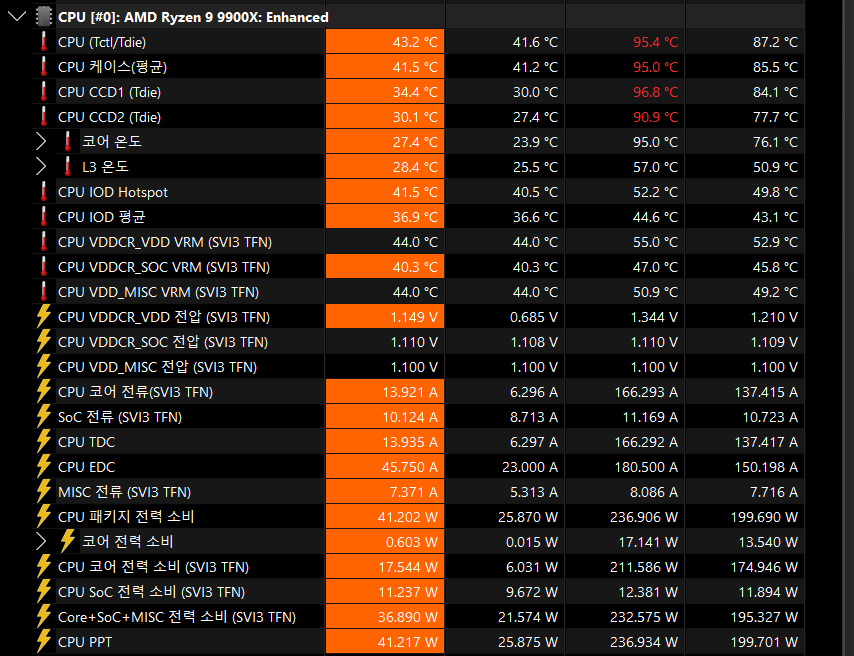
Task: Click thermometer icon beside 코어 온도
Action: click(68, 142)
